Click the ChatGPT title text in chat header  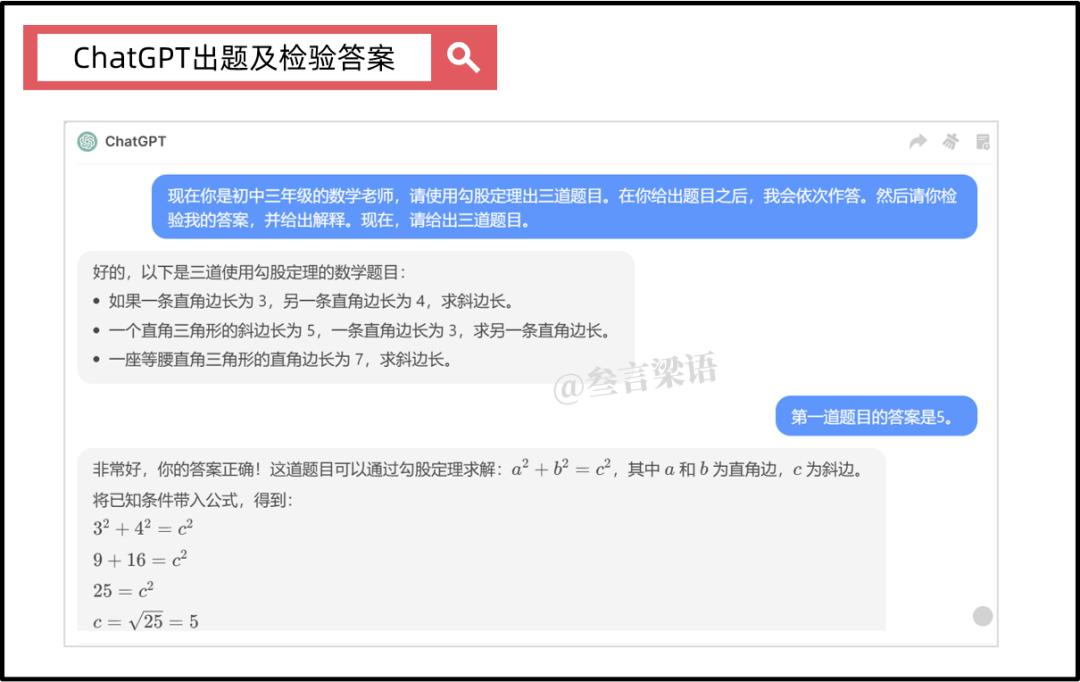pos(135,141)
